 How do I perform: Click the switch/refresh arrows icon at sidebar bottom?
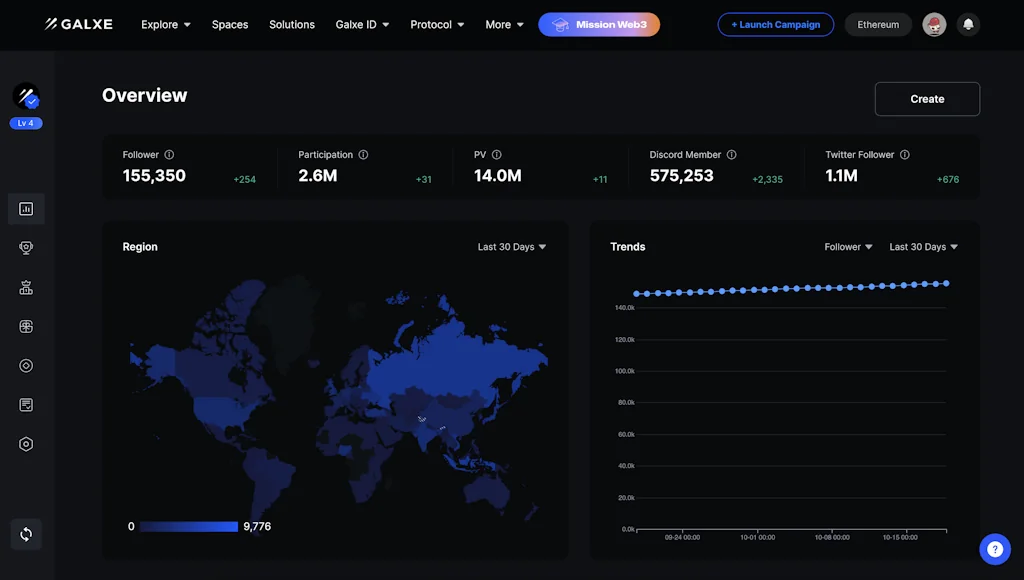pyautogui.click(x=26, y=534)
